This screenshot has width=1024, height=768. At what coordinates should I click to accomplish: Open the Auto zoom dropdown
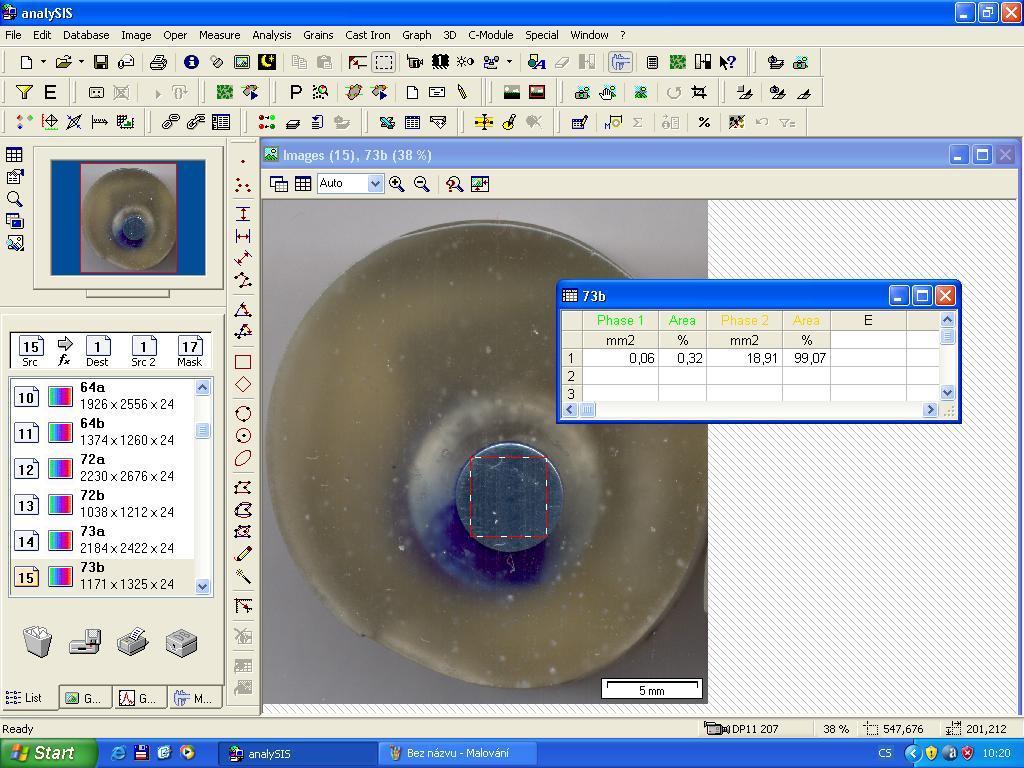tap(375, 184)
